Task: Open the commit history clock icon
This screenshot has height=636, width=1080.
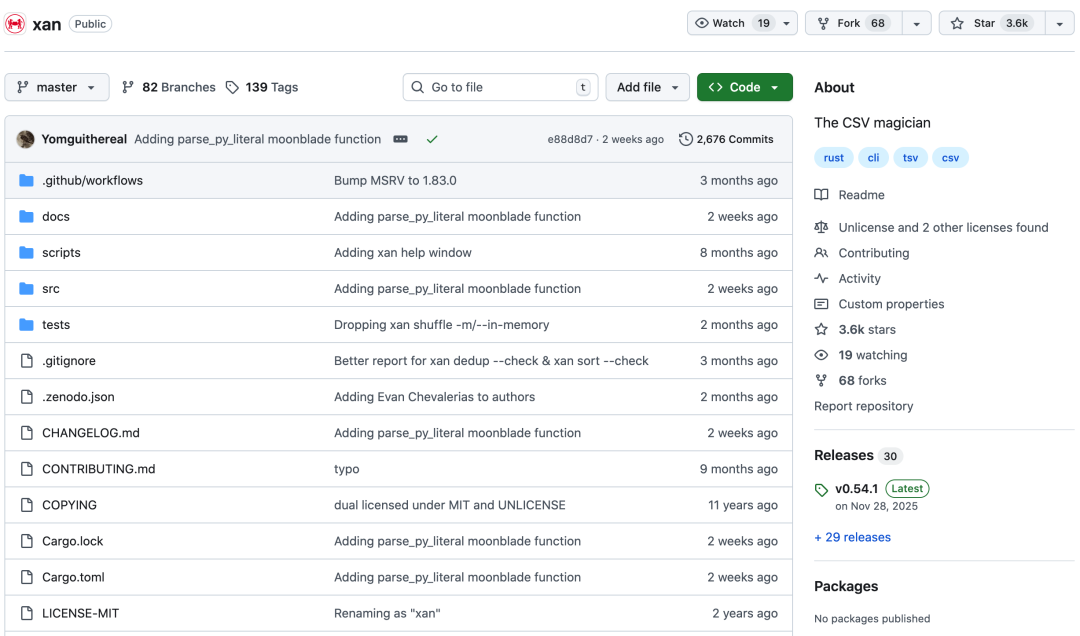Action: click(x=686, y=139)
